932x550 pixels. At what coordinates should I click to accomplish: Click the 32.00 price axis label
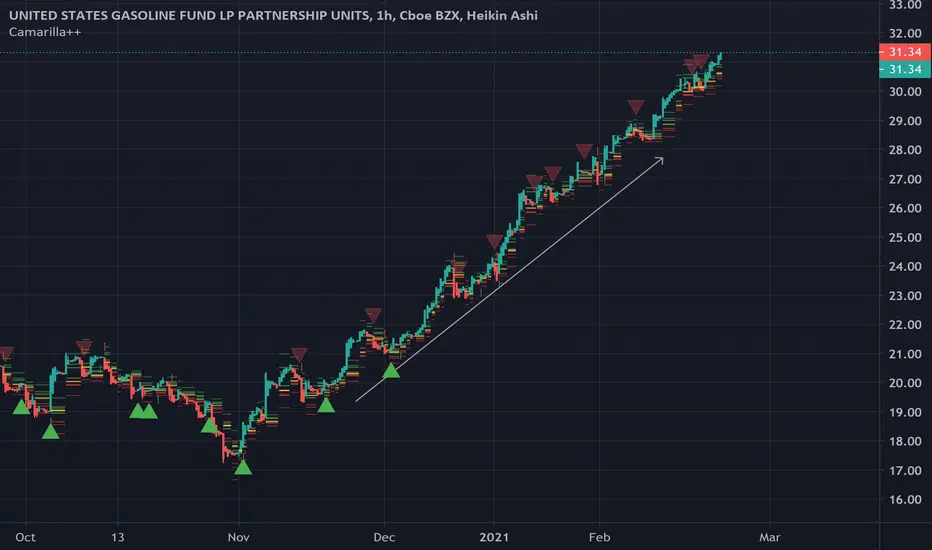(x=905, y=33)
